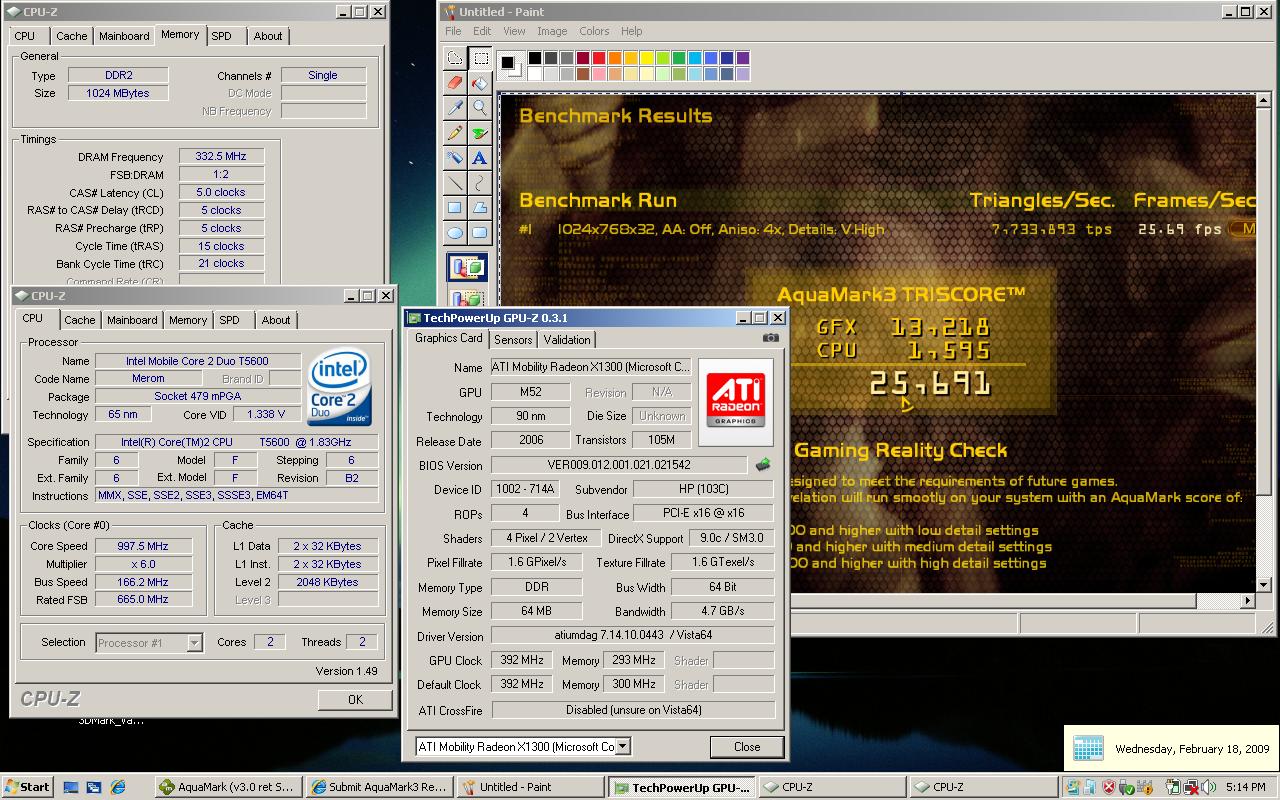This screenshot has width=1280, height=800.
Task: Open the File menu in Paint
Action: [x=454, y=31]
